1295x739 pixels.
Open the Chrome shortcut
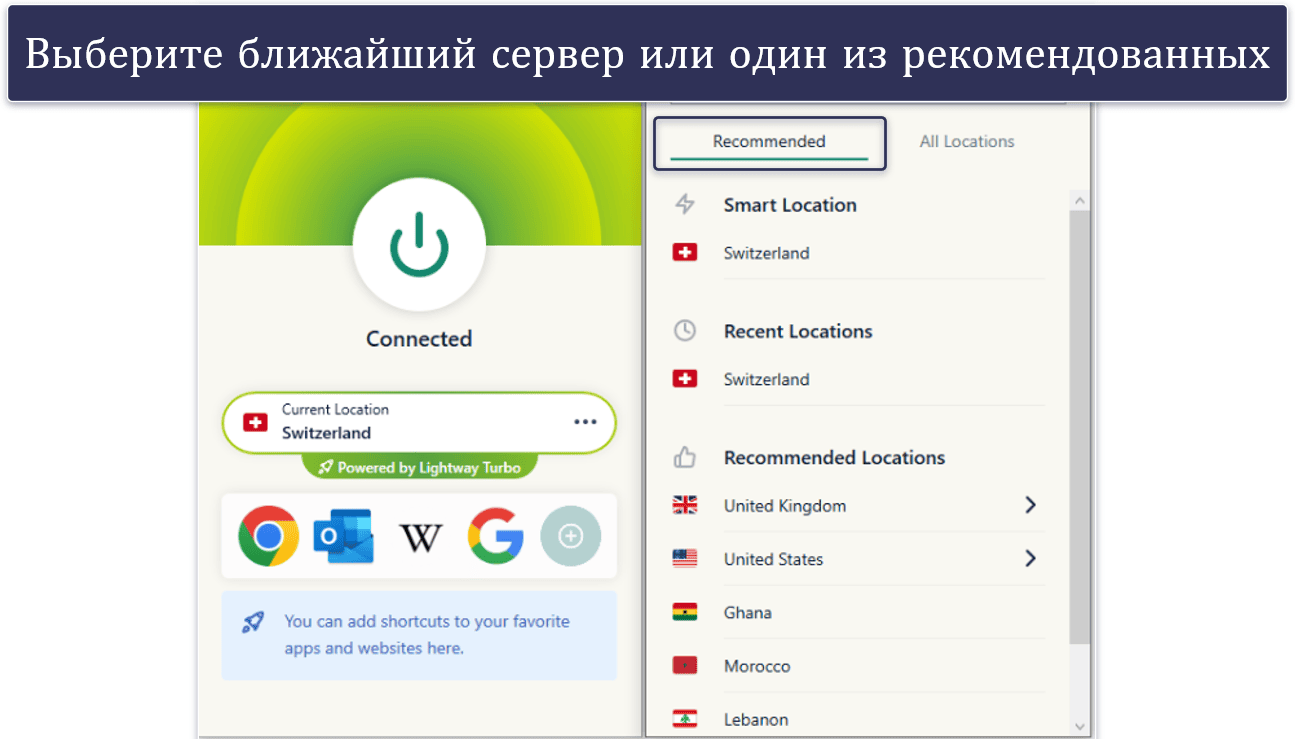point(268,537)
